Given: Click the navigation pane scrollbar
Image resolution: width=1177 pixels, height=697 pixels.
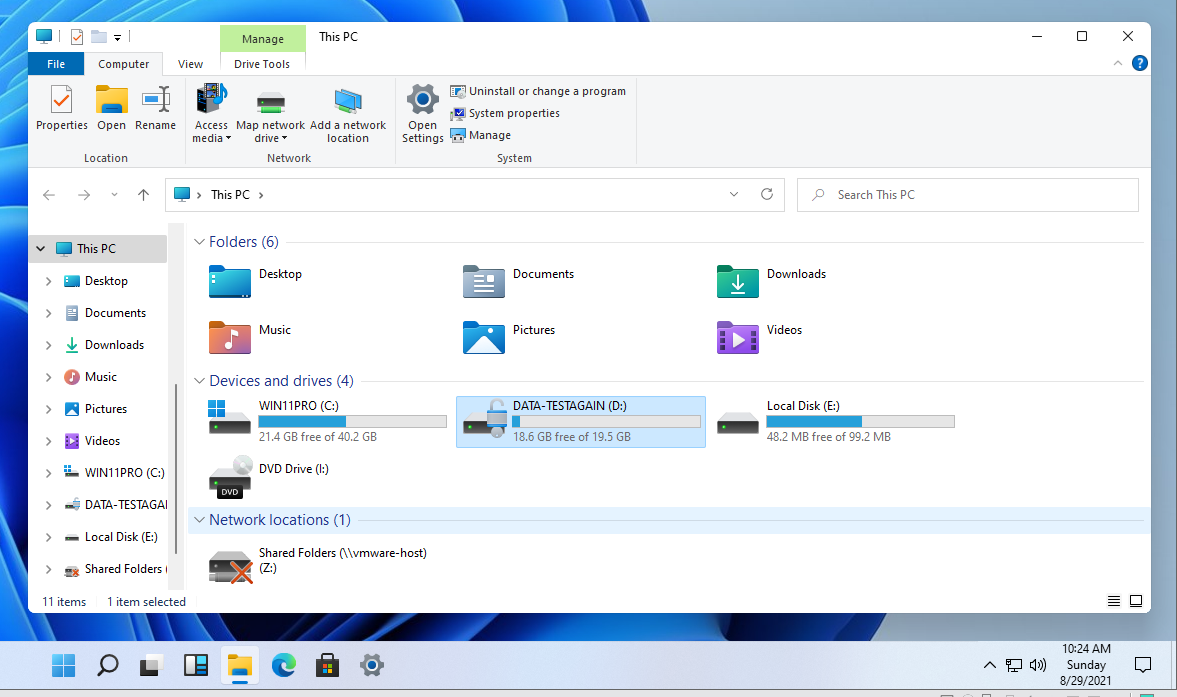Looking at the screenshot, I should (x=176, y=469).
